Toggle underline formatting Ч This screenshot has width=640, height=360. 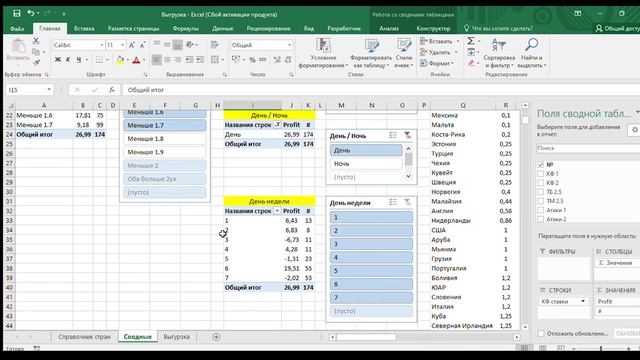[x=79, y=60]
